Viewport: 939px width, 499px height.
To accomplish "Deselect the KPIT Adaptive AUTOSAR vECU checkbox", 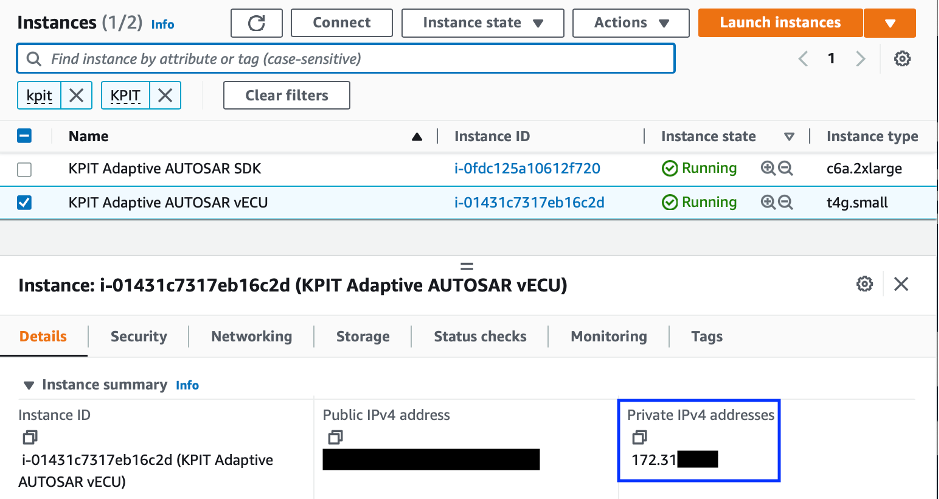I will [25, 203].
